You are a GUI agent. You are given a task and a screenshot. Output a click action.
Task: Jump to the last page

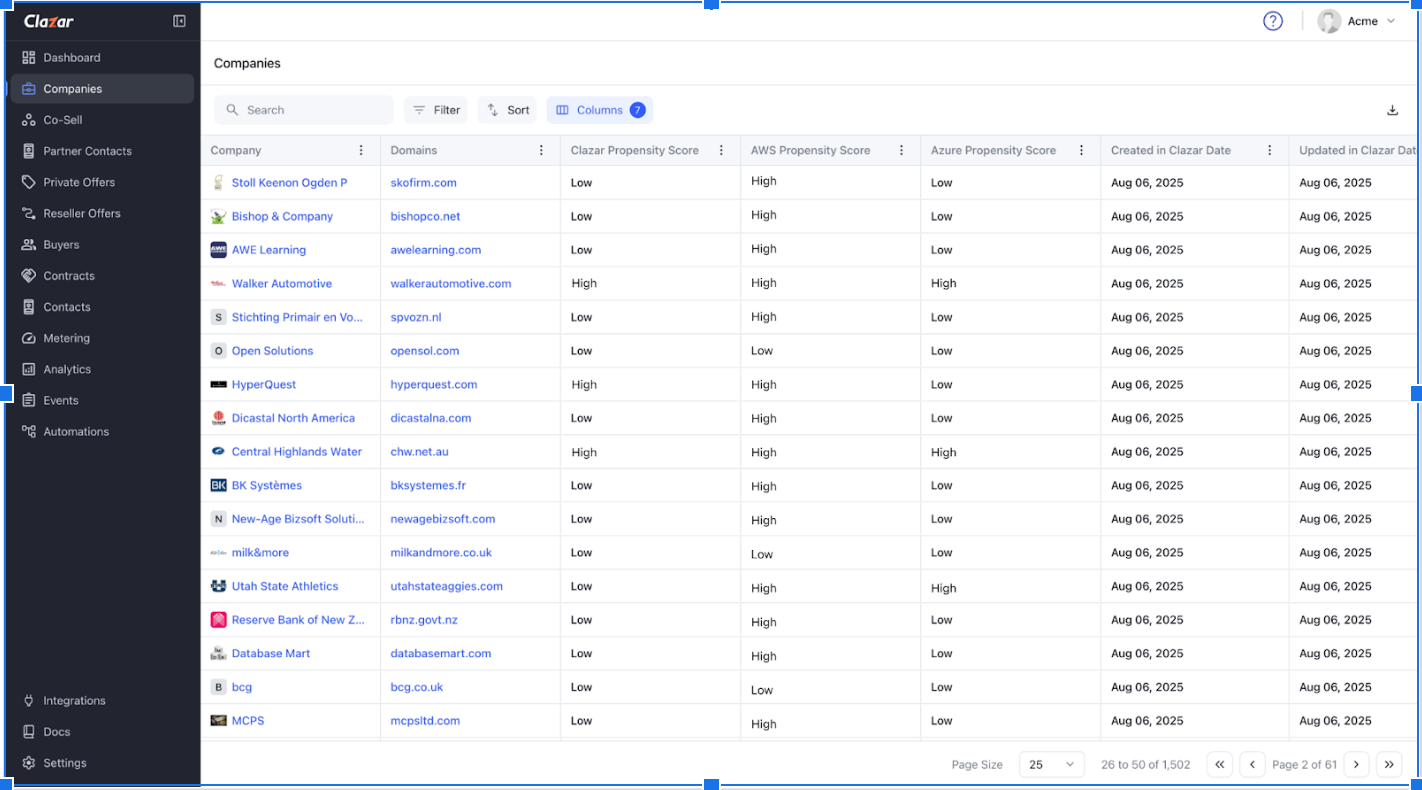pos(1389,765)
